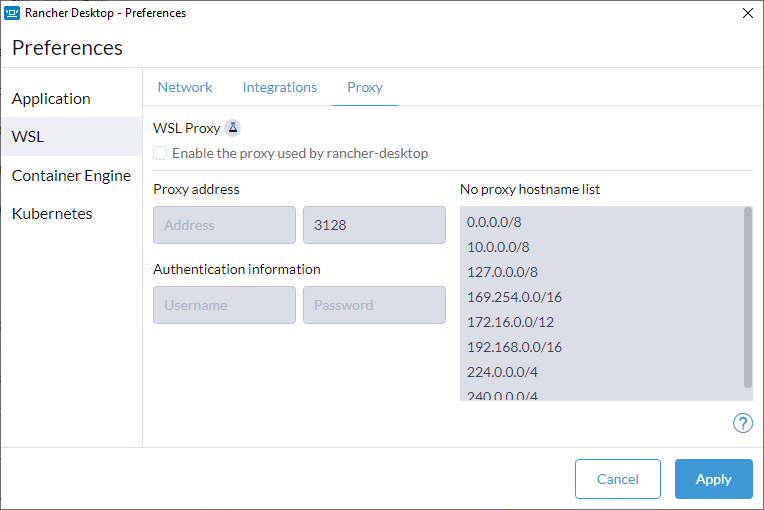Open the help question mark icon

coord(743,423)
